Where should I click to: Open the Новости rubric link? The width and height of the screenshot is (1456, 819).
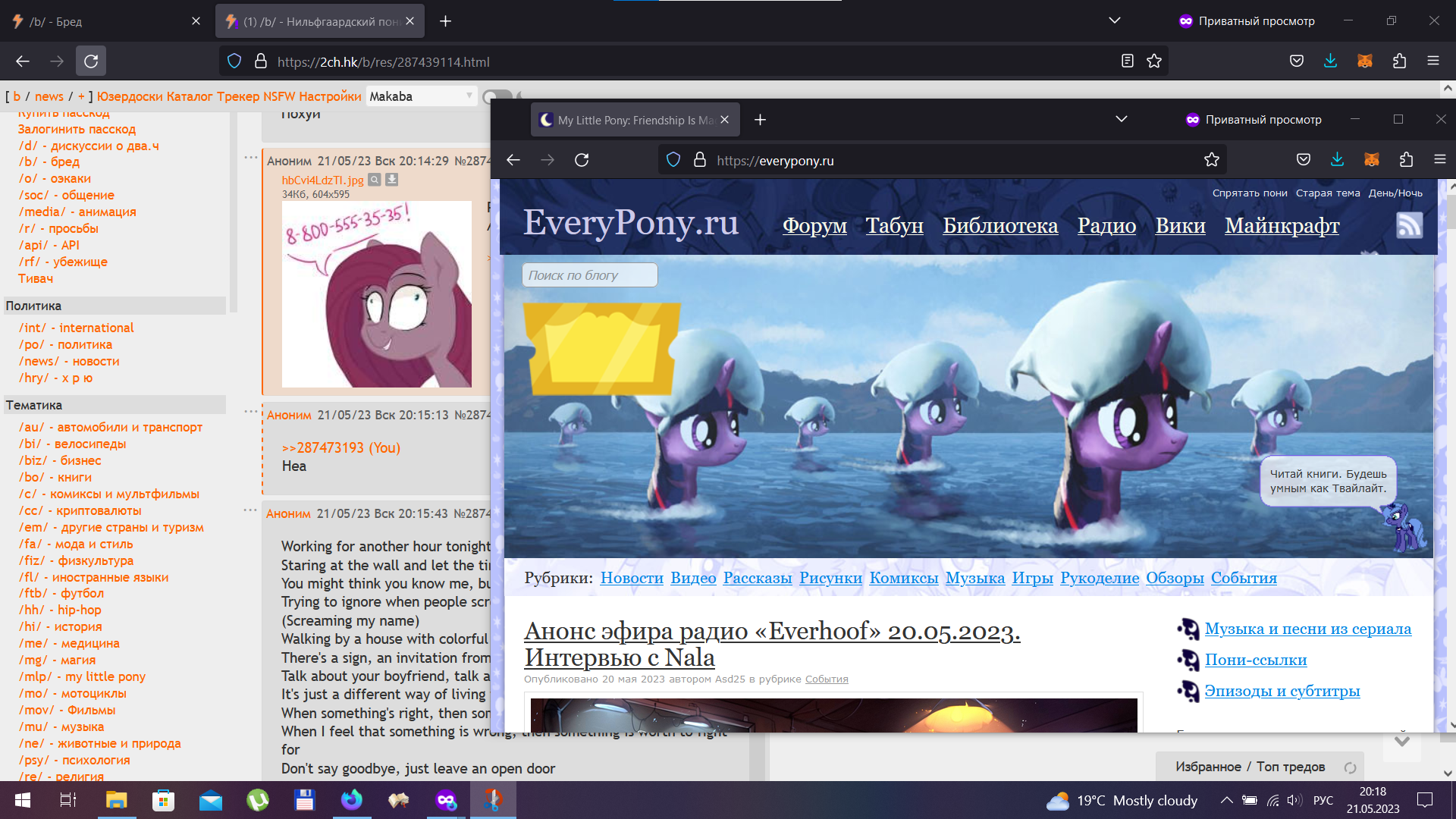coord(632,578)
